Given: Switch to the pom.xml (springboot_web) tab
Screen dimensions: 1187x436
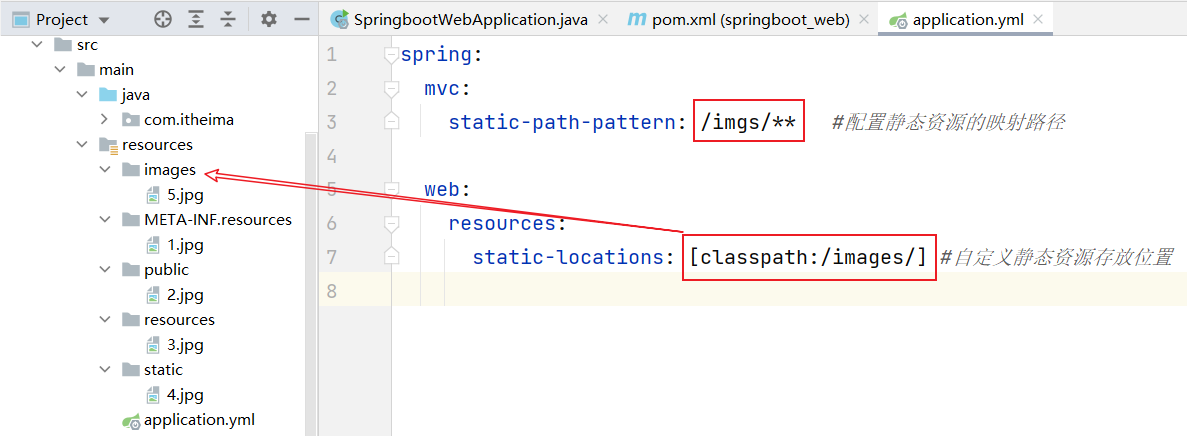Looking at the screenshot, I should (x=738, y=19).
